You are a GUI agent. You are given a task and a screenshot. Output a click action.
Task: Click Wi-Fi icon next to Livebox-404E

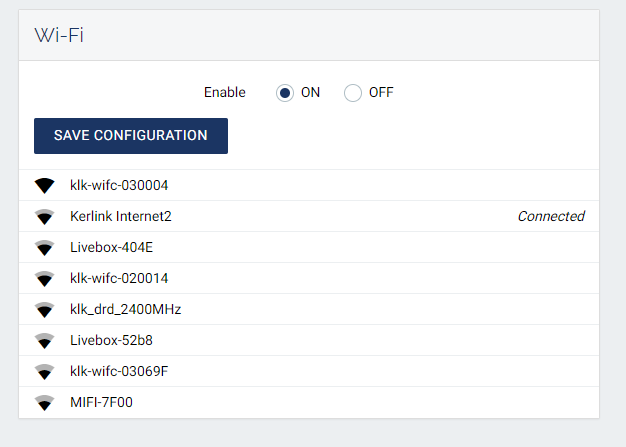44,248
